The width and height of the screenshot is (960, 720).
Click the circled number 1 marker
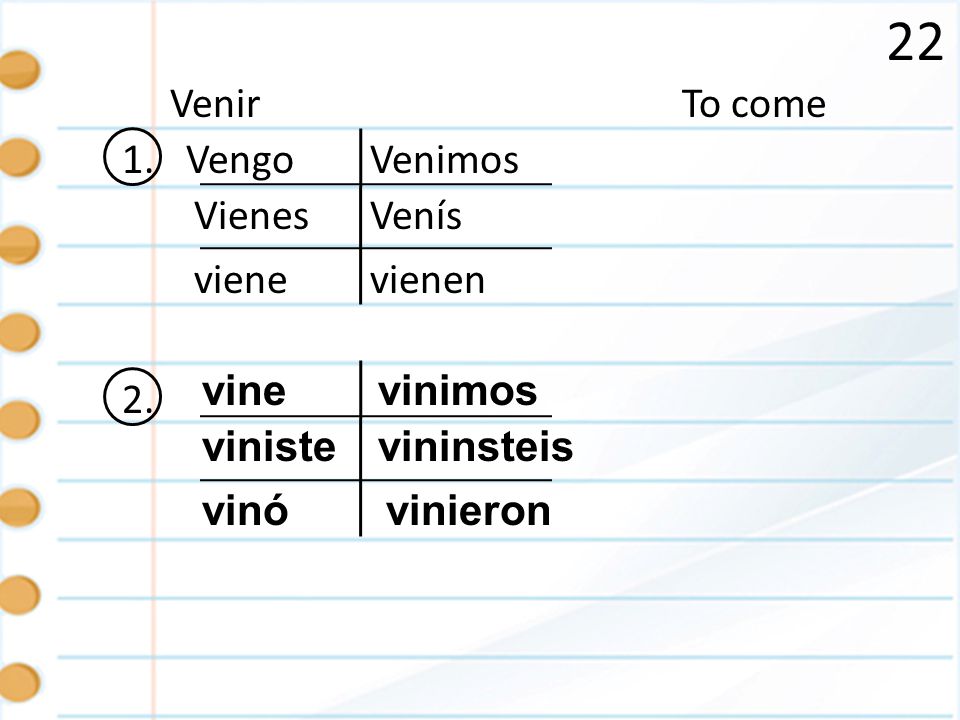tap(132, 157)
